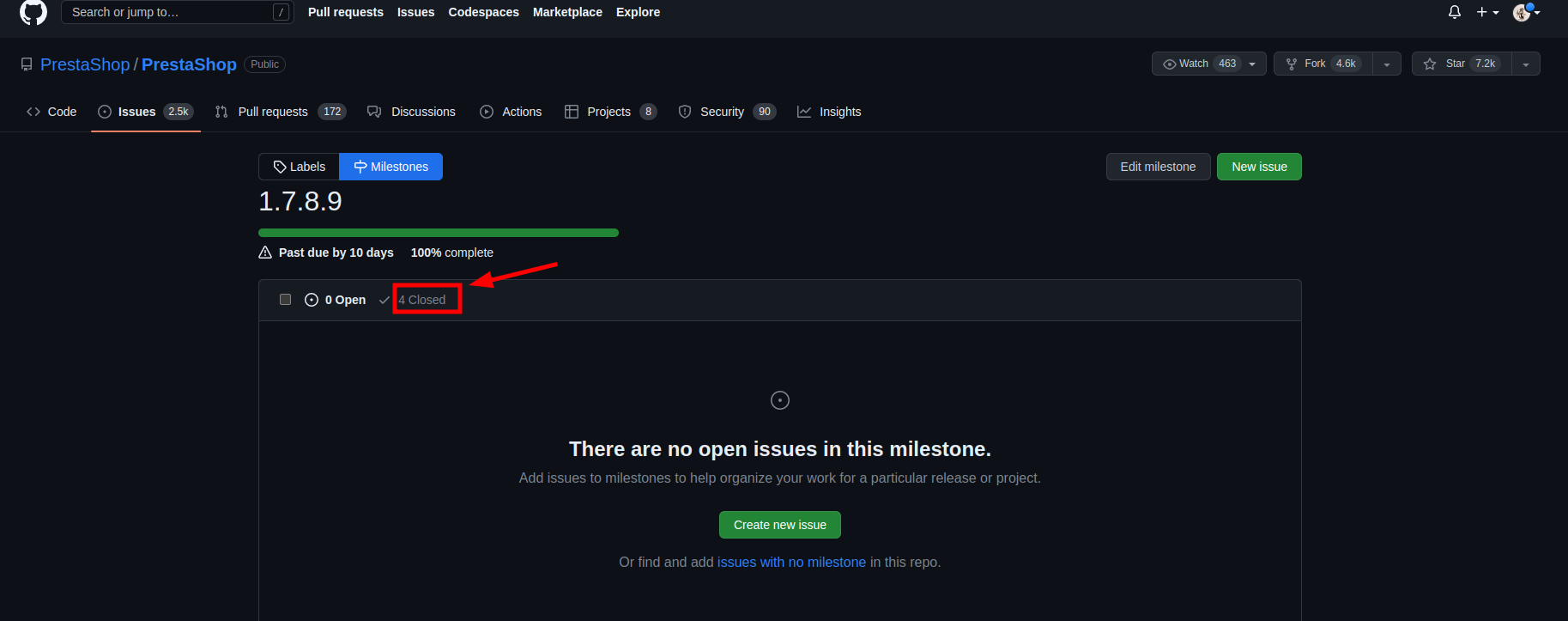Image resolution: width=1568 pixels, height=621 pixels.
Task: Switch to 4 Closed issues
Action: 421,300
